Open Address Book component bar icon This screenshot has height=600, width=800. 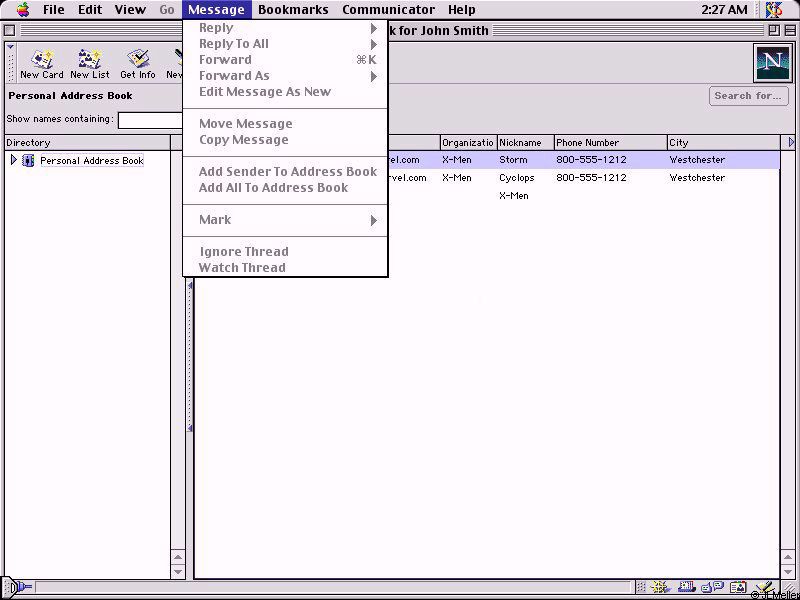(738, 588)
